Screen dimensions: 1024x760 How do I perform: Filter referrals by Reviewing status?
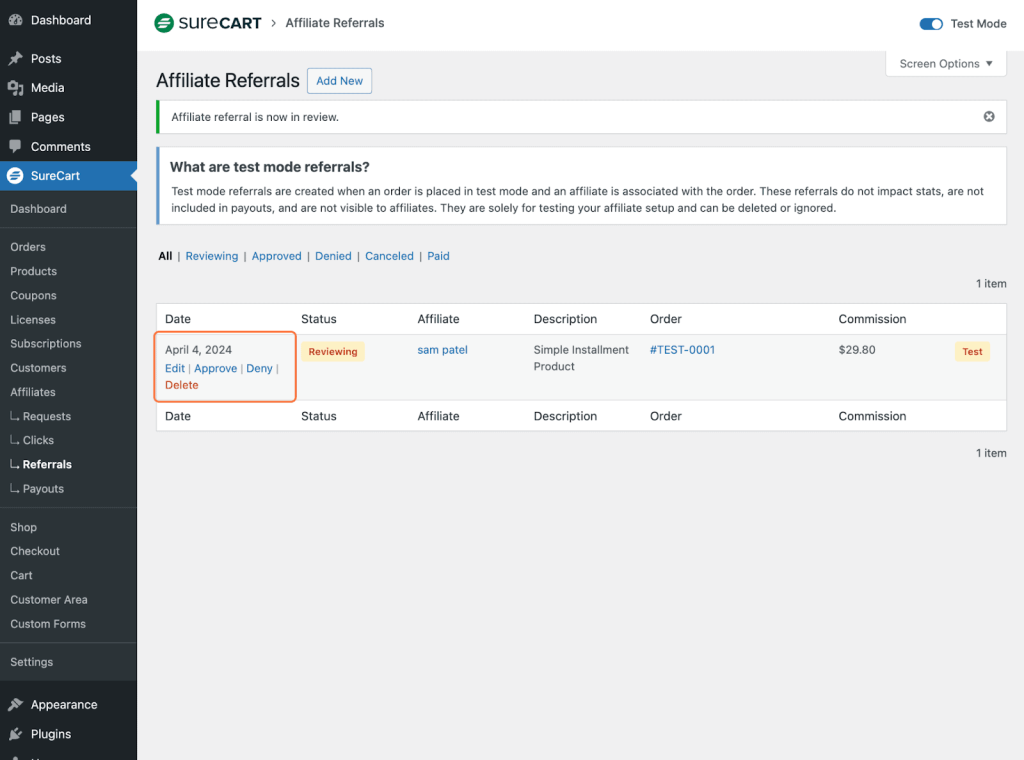(x=211, y=256)
